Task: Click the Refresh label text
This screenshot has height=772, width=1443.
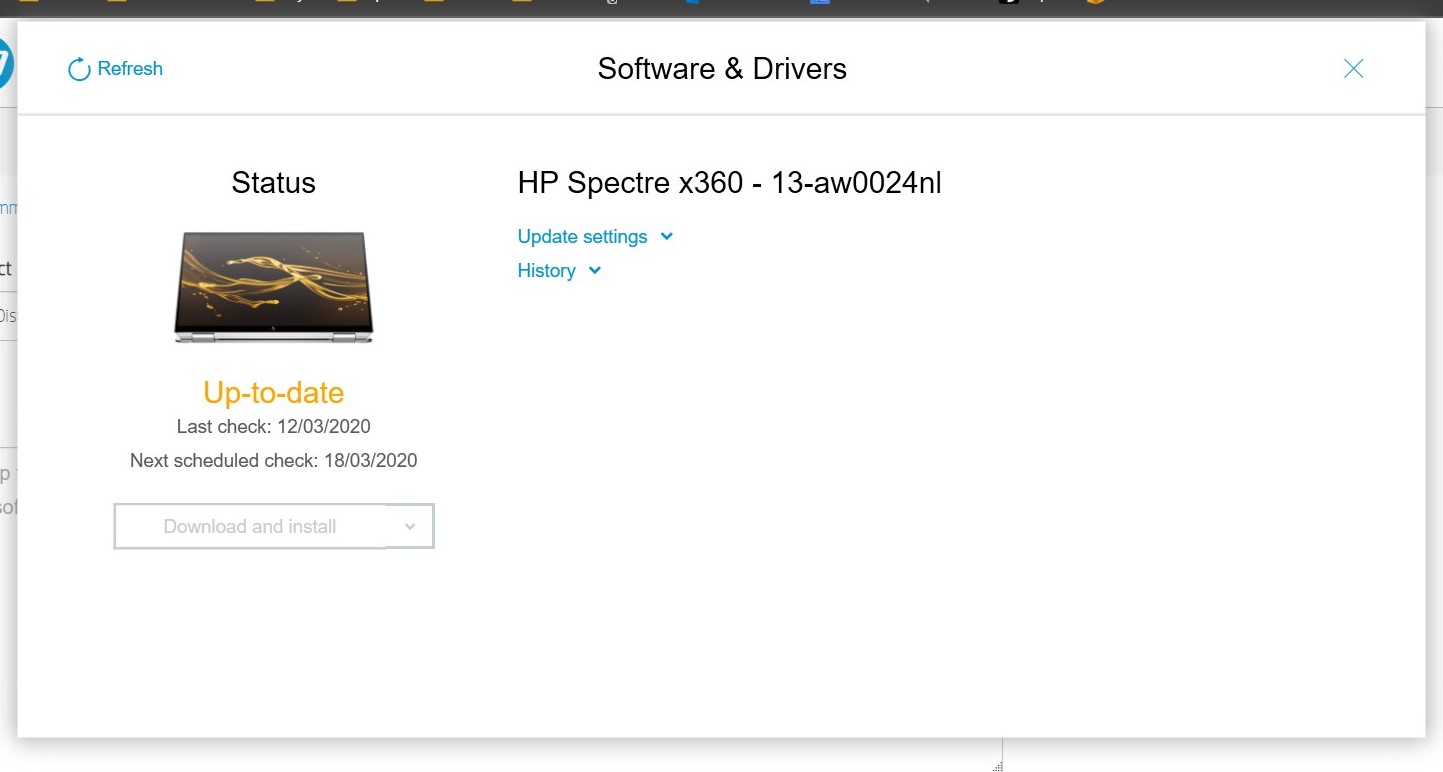Action: click(130, 68)
